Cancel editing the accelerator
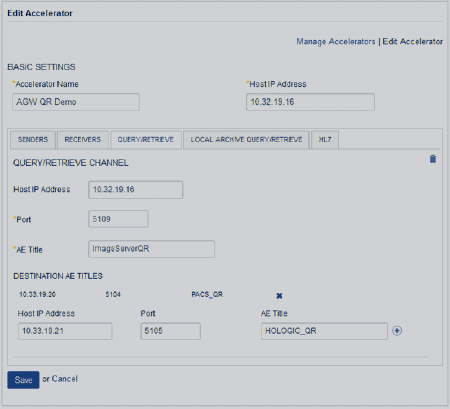The width and height of the screenshot is (450, 409). [65, 379]
